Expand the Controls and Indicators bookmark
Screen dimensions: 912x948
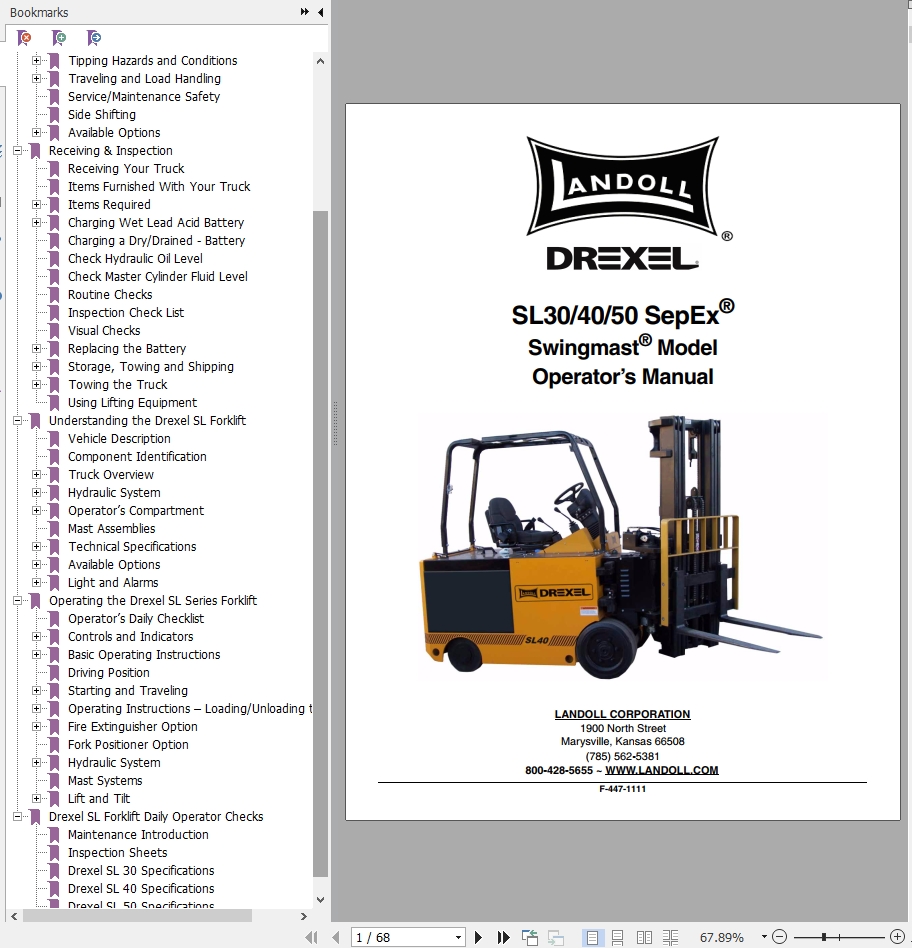[x=36, y=637]
